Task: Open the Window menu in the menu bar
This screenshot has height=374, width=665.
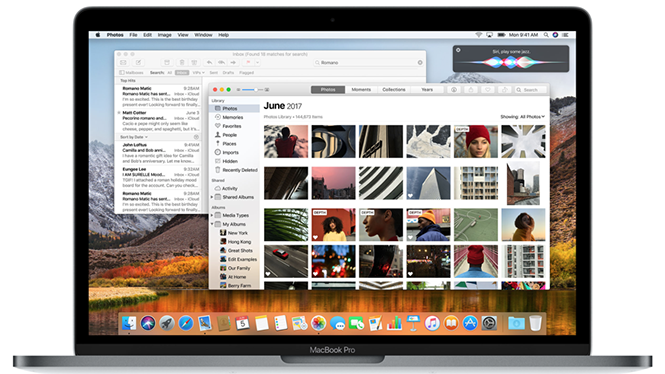Action: 203,35
